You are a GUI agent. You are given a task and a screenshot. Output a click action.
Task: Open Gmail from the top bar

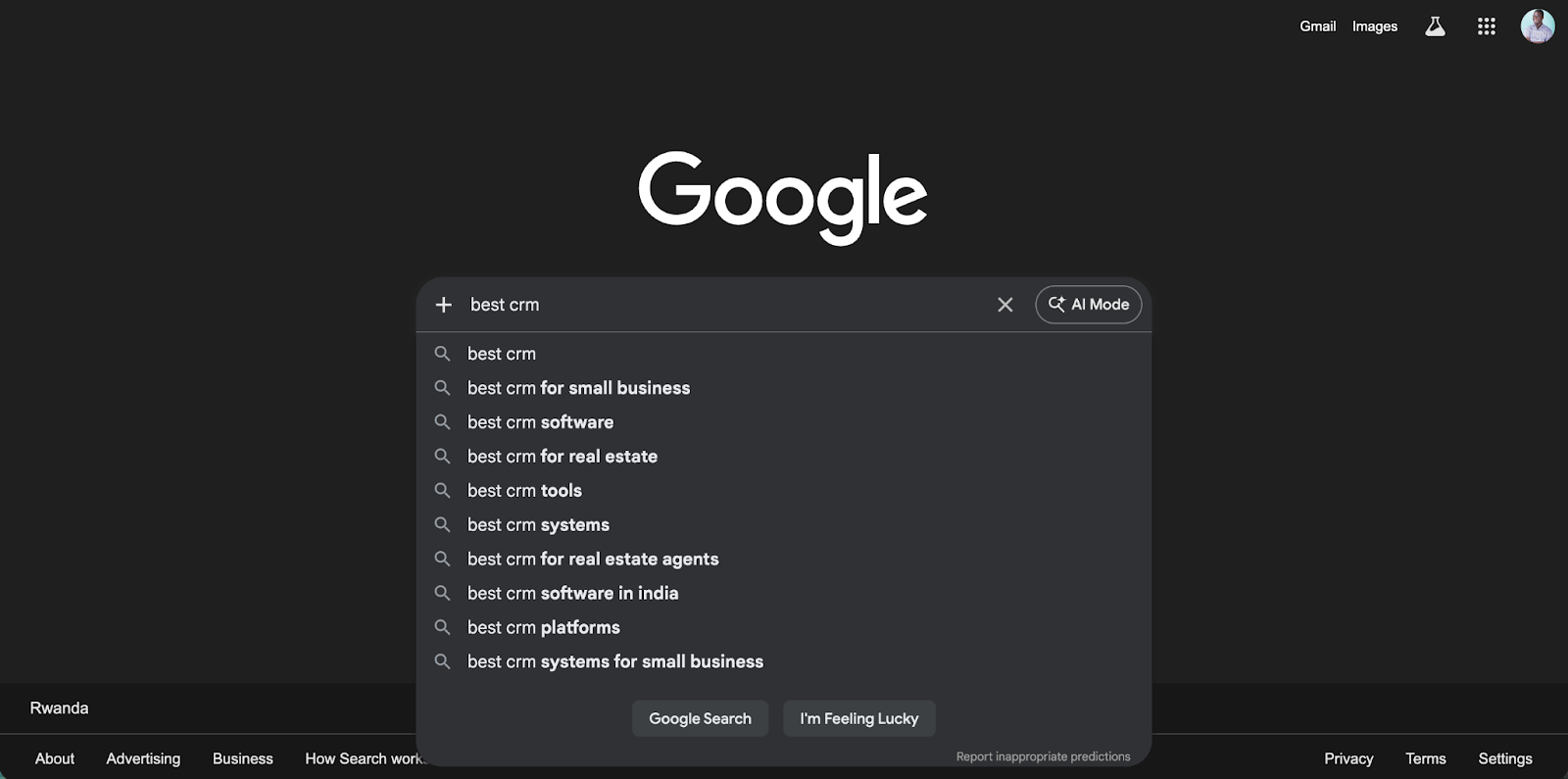pyautogui.click(x=1316, y=25)
